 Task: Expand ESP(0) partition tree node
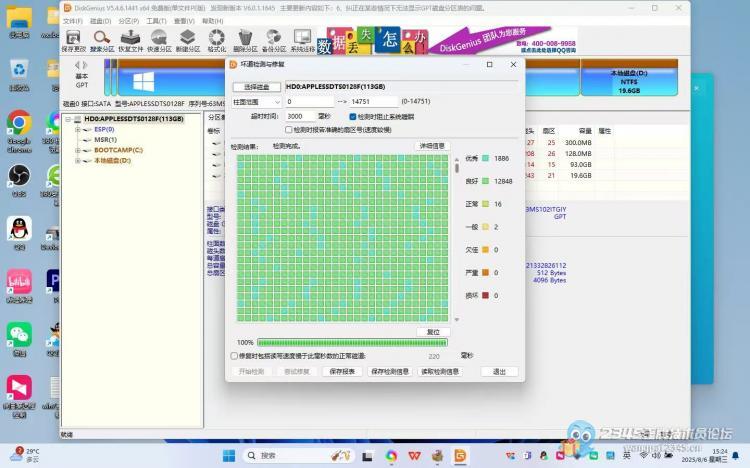(77, 129)
